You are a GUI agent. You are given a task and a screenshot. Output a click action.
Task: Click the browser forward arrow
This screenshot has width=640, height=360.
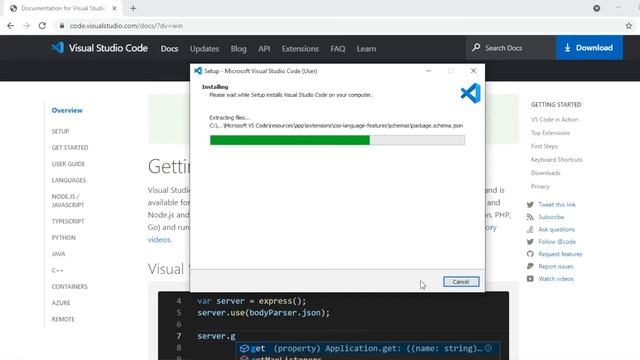click(x=27, y=26)
